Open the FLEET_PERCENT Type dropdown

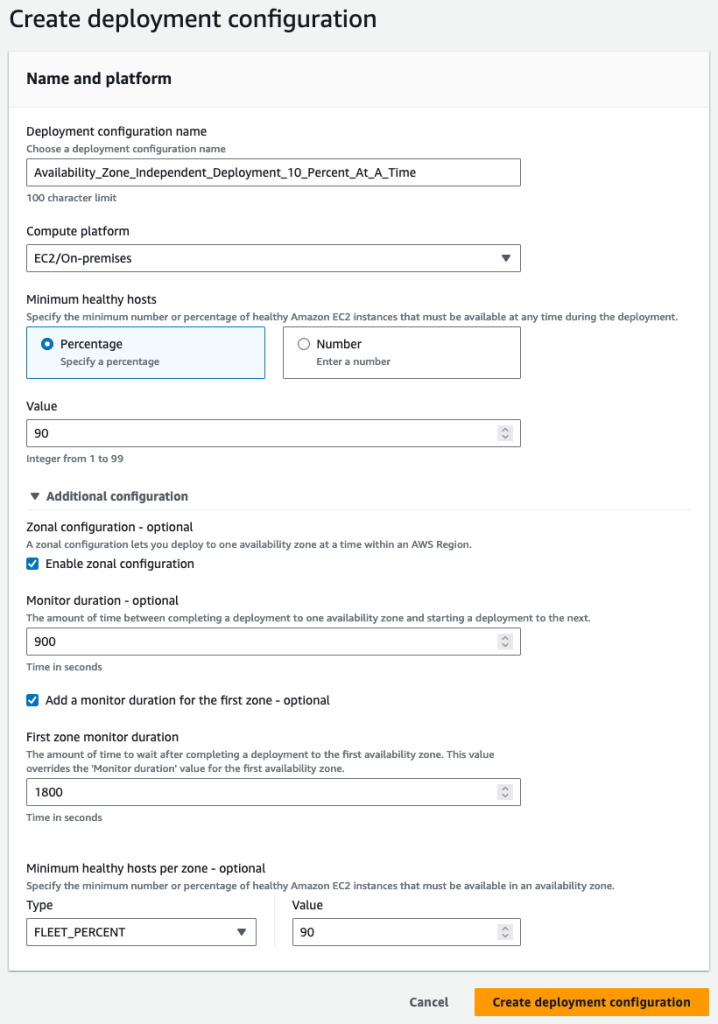140,932
